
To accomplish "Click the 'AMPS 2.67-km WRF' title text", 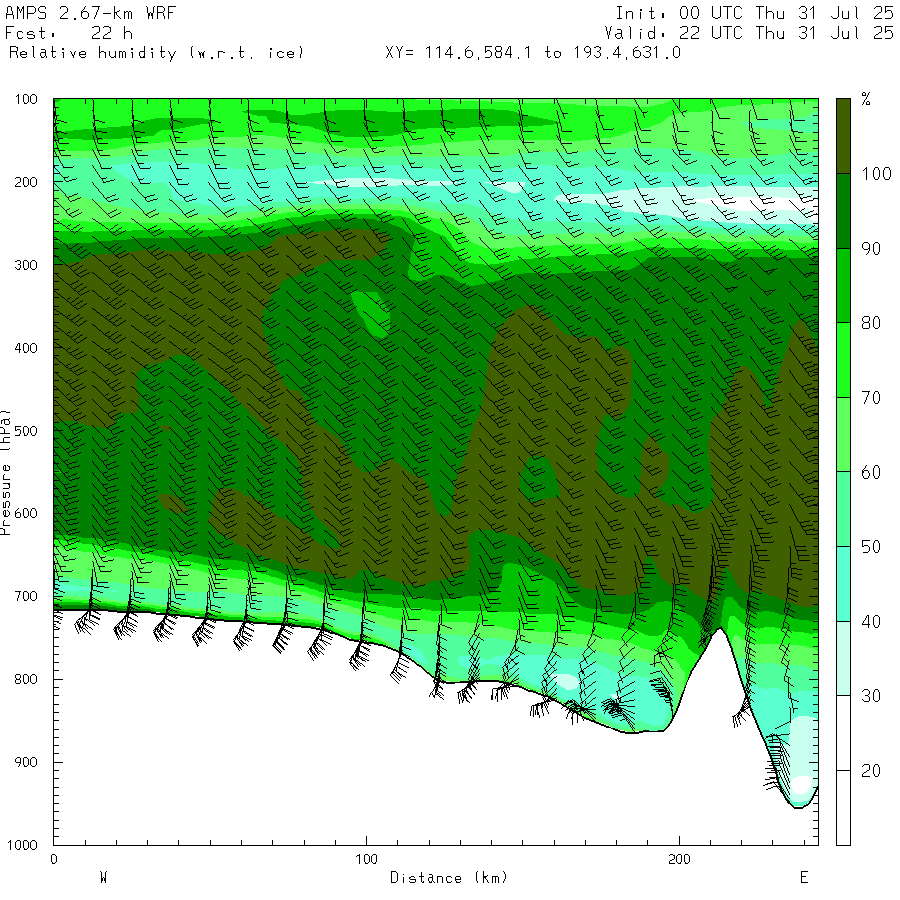I will (90, 13).
